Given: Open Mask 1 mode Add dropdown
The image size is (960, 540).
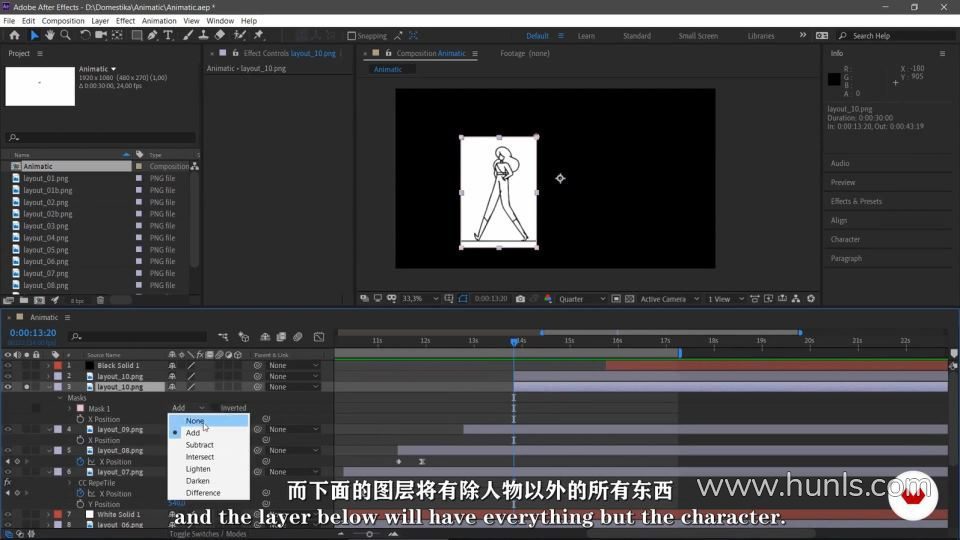Looking at the screenshot, I should [188, 408].
